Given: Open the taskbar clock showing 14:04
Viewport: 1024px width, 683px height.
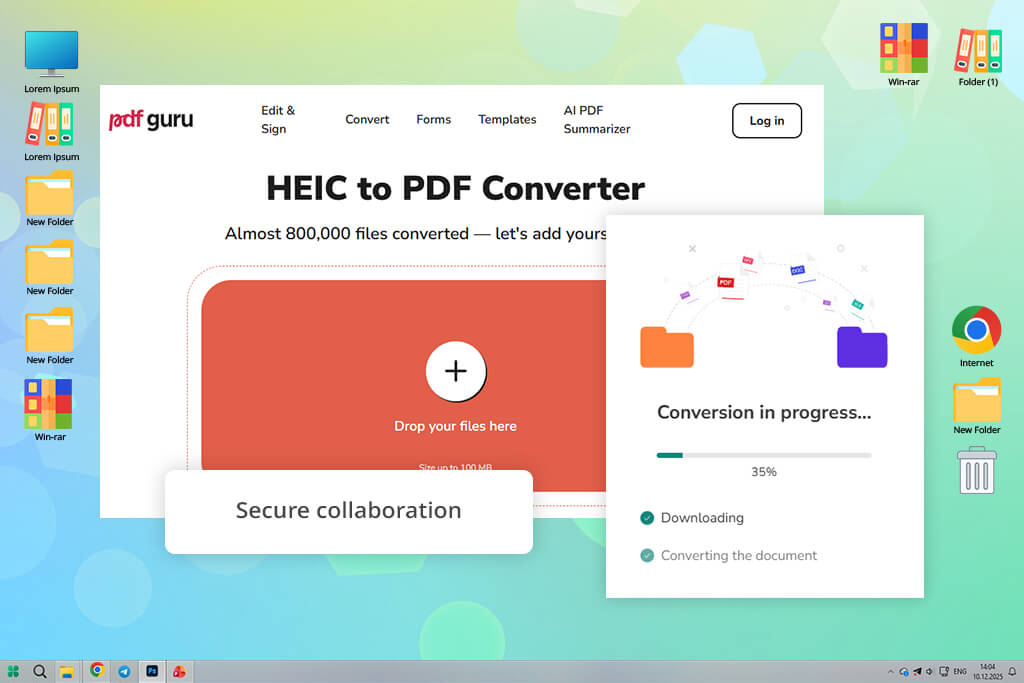Looking at the screenshot, I should point(987,671).
